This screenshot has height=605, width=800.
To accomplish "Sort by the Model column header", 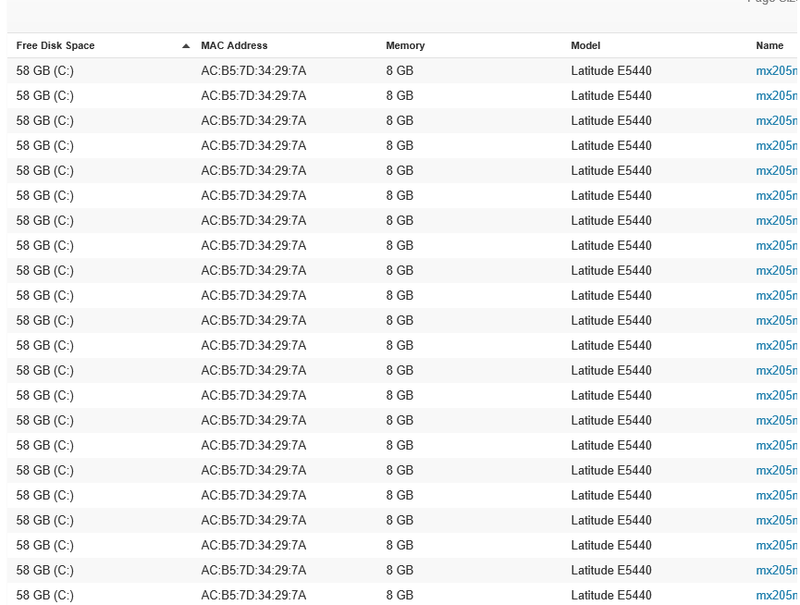I will point(583,45).
